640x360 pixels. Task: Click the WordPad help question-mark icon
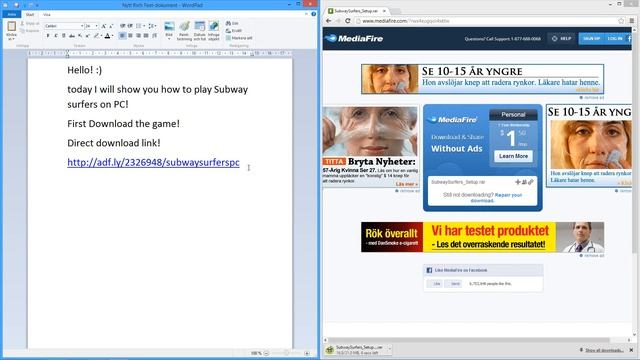tap(313, 14)
